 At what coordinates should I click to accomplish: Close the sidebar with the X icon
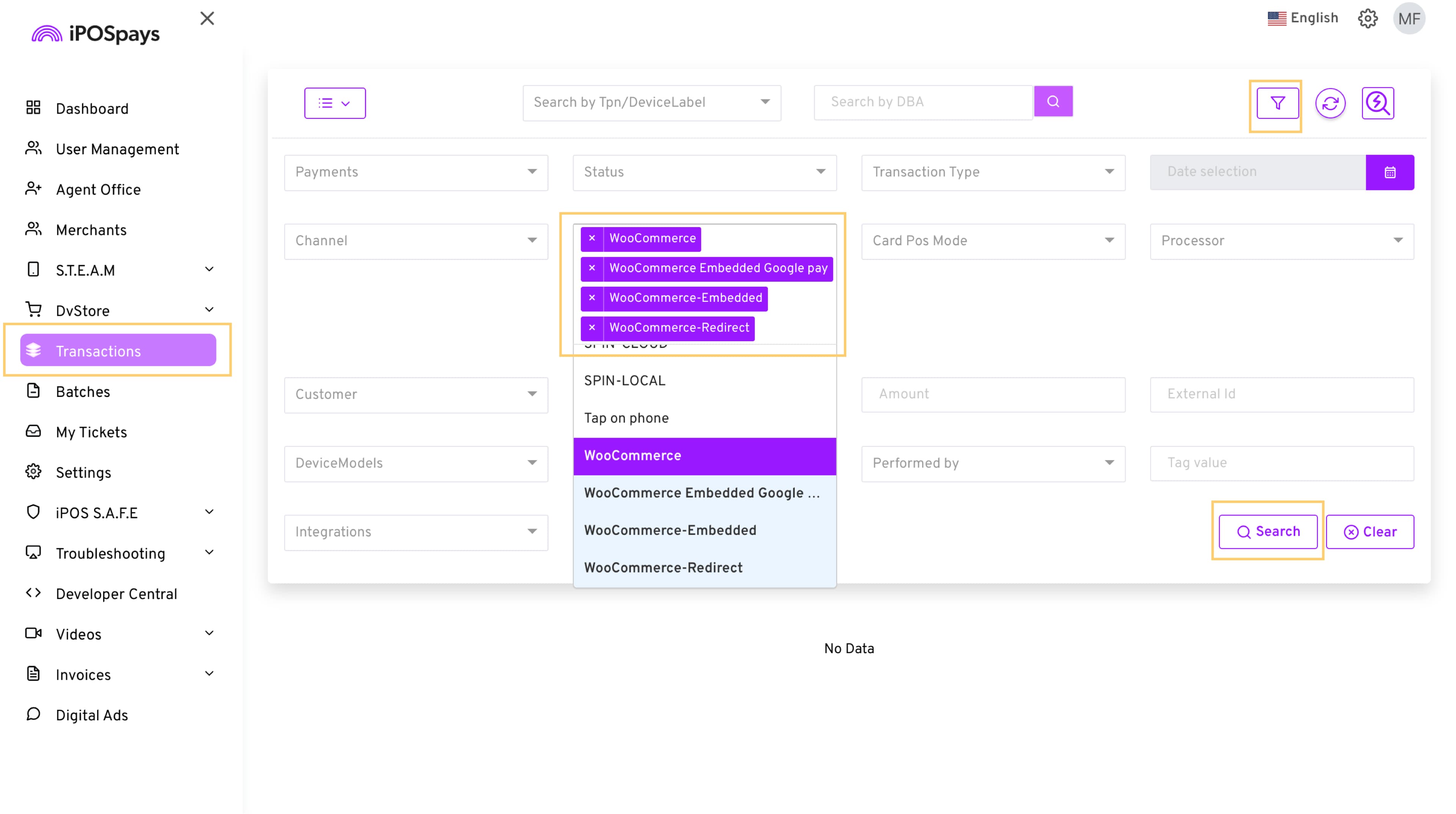(x=207, y=19)
